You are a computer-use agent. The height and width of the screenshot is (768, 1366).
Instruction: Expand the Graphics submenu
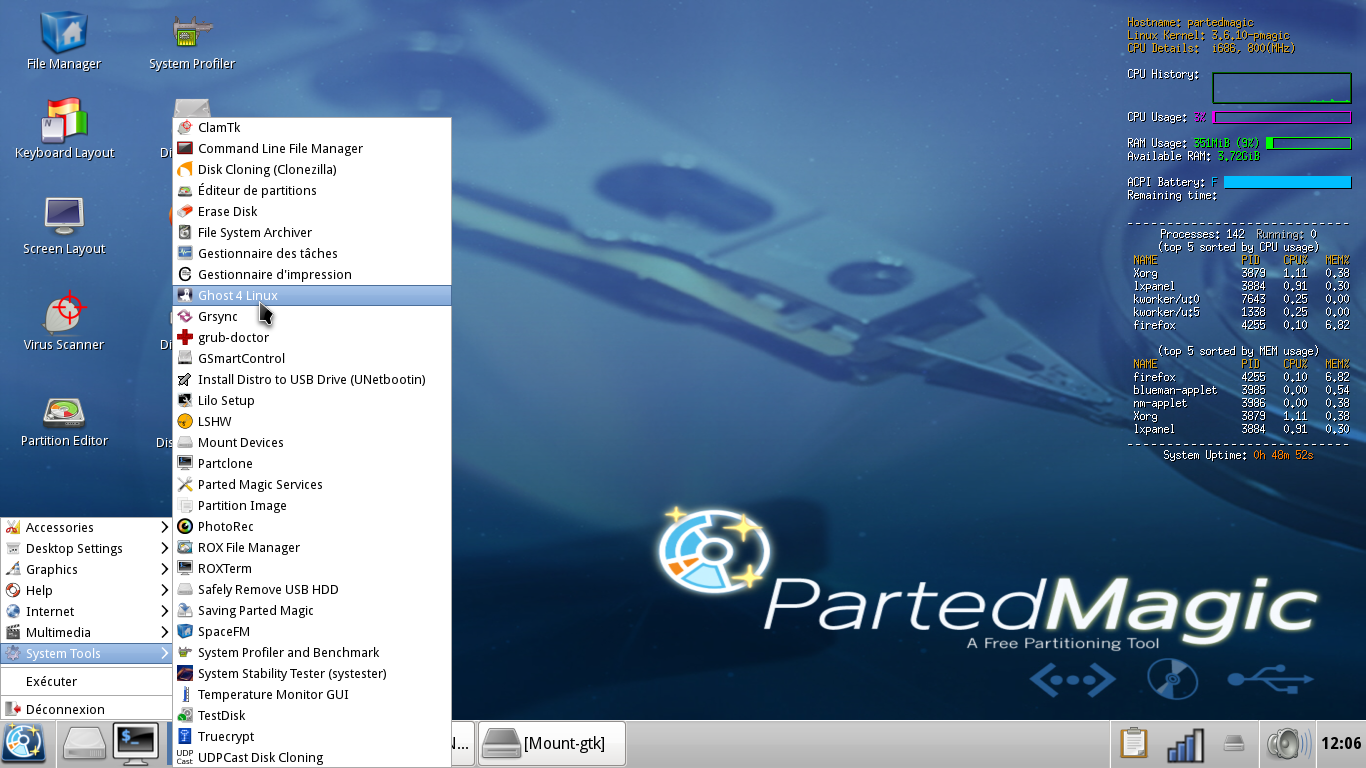click(x=86, y=569)
